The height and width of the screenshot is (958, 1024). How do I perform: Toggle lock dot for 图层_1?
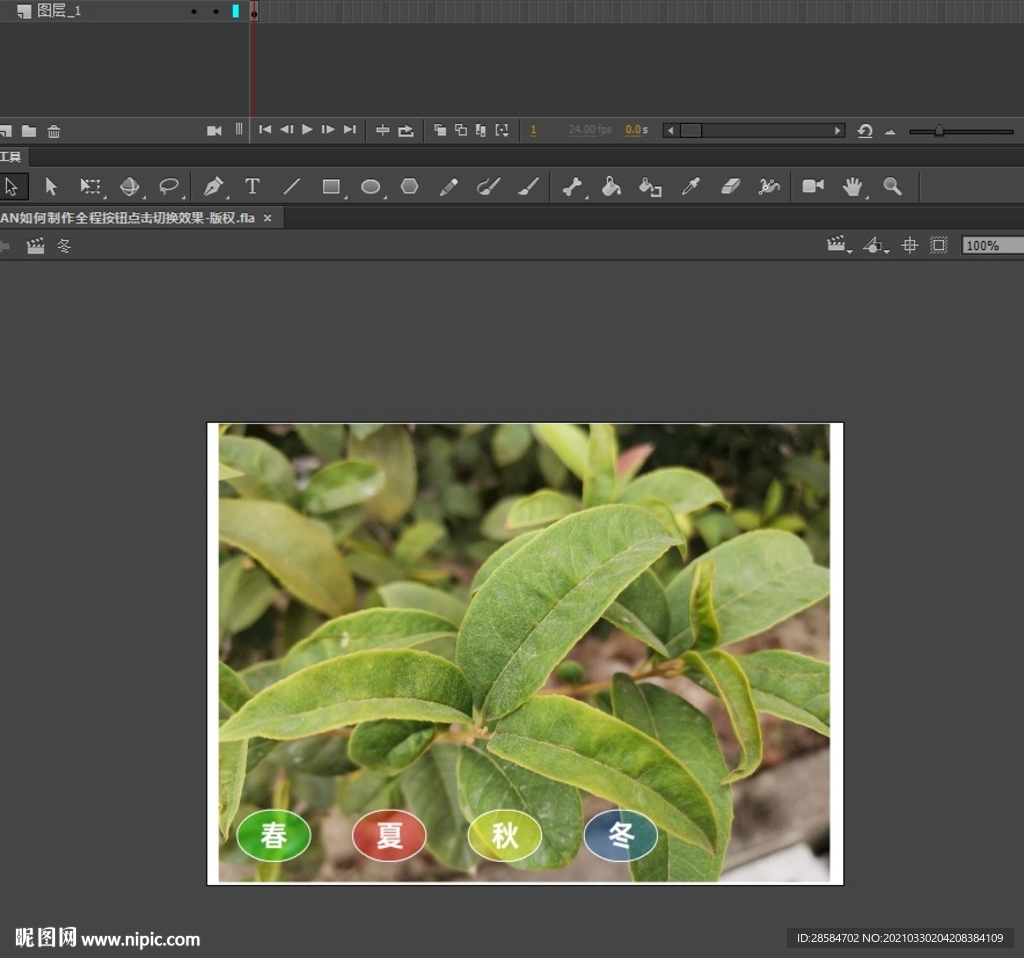(216, 11)
